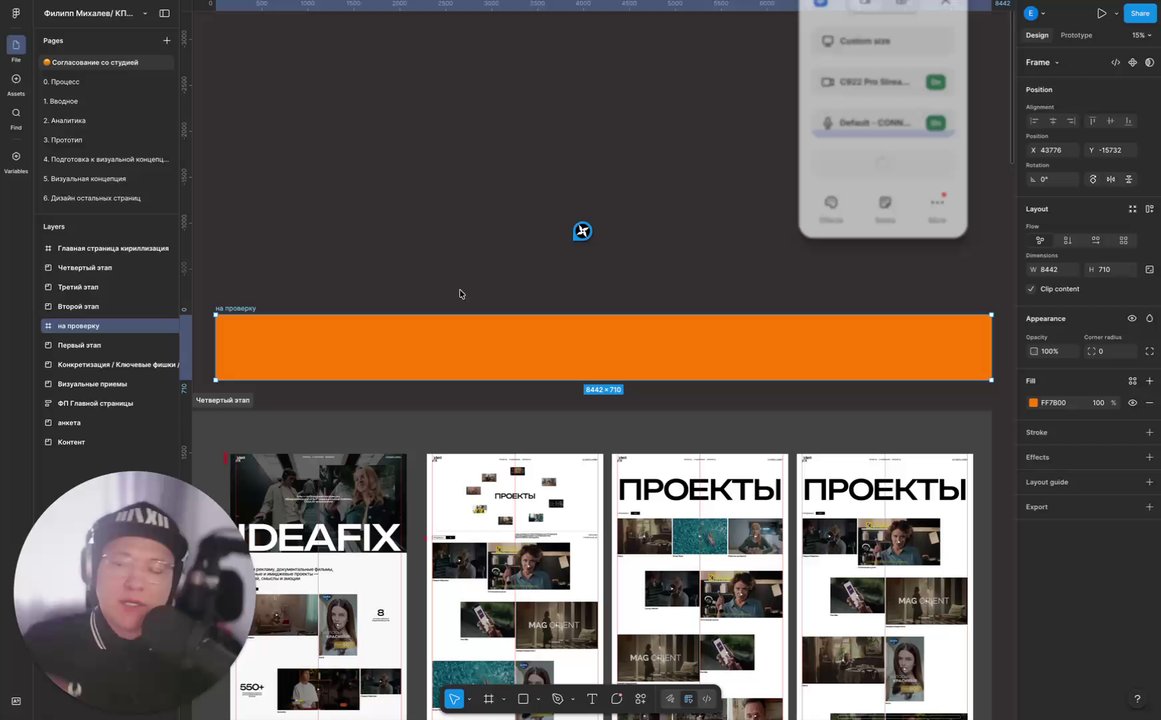Open Move tool options chevron

[x=469, y=699]
